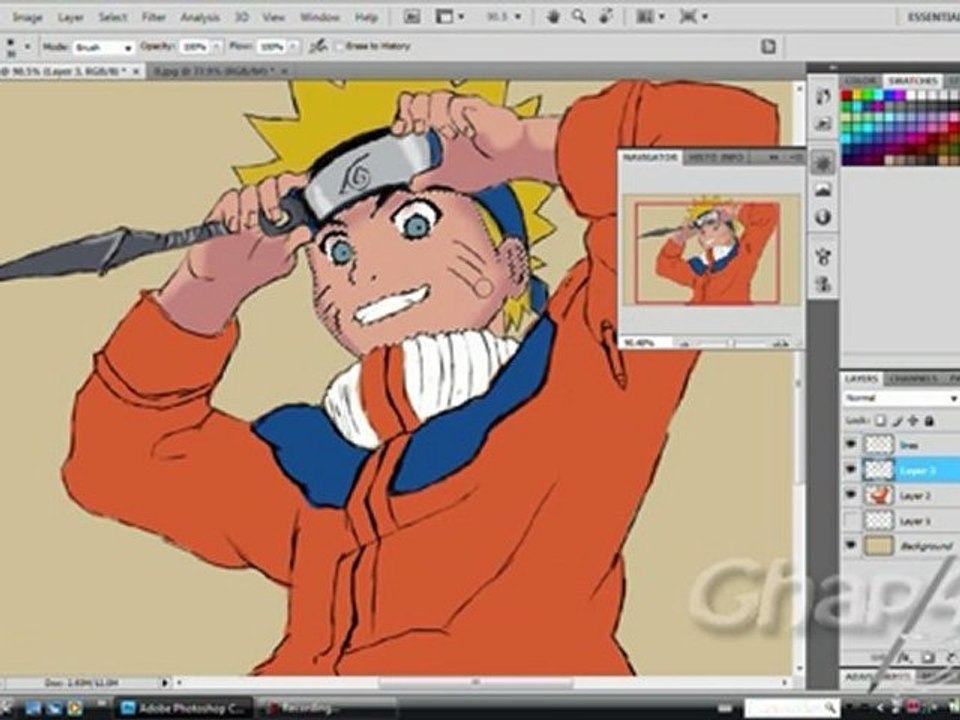Viewport: 960px width, 720px height.
Task: Open the Clone Source icon in panel dock
Action: point(823,284)
